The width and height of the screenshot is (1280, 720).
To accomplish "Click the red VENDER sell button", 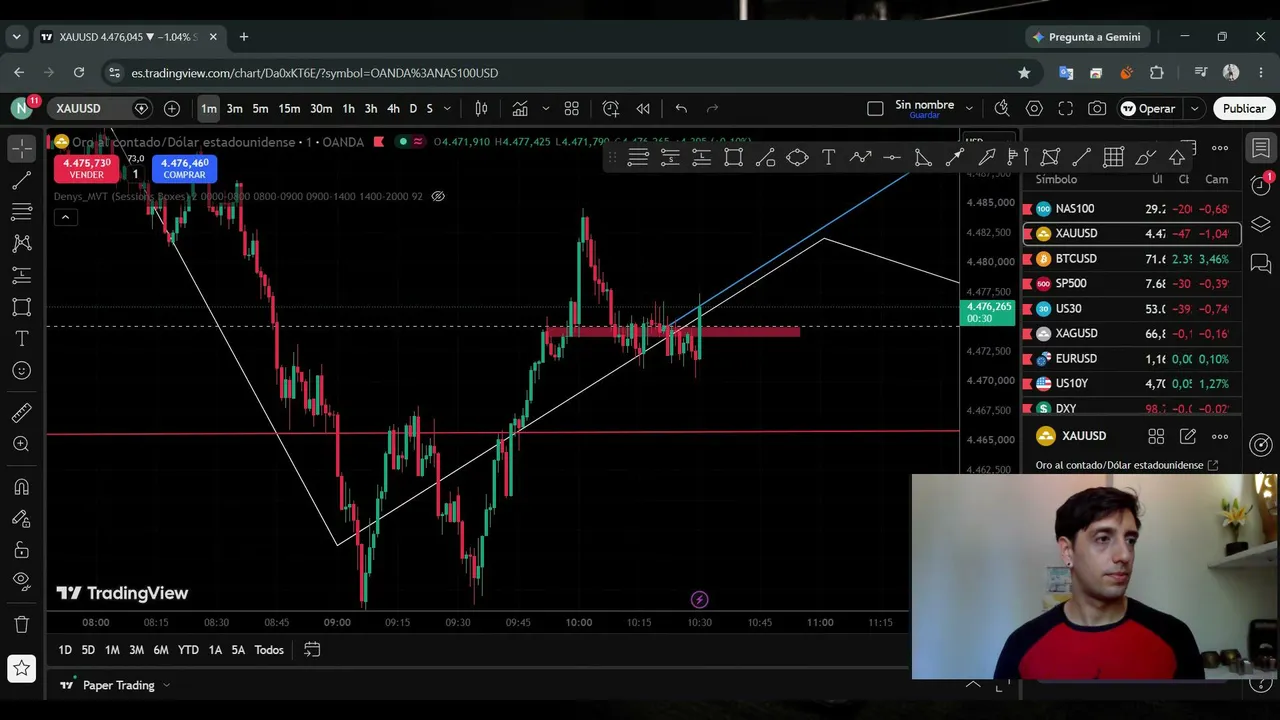I will coord(86,168).
